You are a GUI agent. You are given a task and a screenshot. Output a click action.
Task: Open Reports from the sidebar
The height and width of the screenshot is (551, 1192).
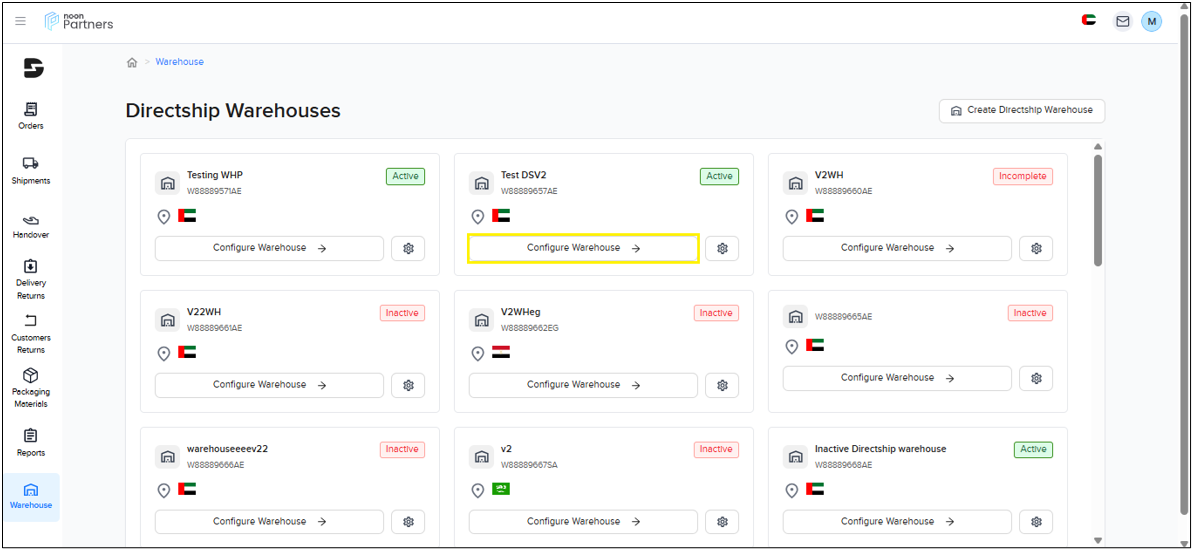pyautogui.click(x=31, y=443)
